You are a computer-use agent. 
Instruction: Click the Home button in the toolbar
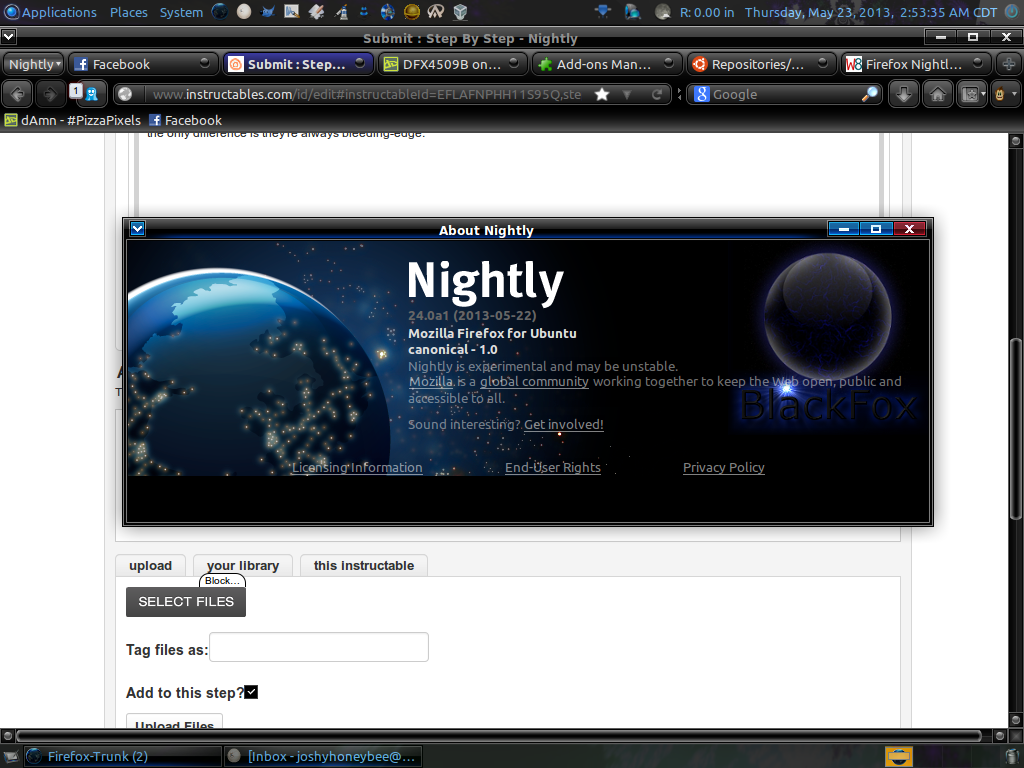pyautogui.click(x=938, y=94)
